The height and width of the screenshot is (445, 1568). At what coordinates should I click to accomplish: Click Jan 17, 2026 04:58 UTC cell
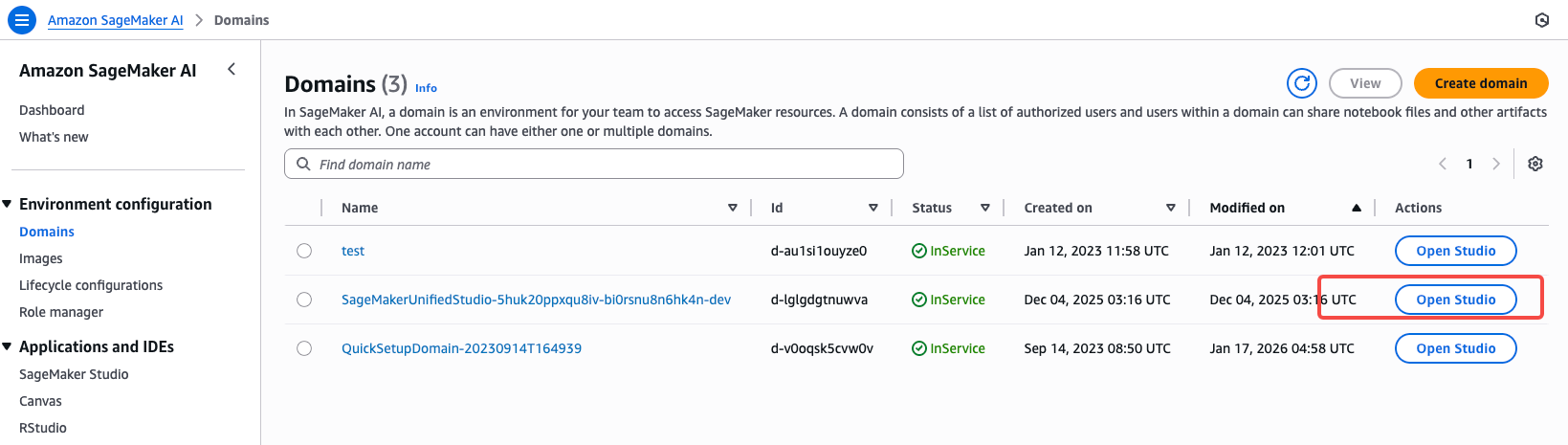point(1282,348)
